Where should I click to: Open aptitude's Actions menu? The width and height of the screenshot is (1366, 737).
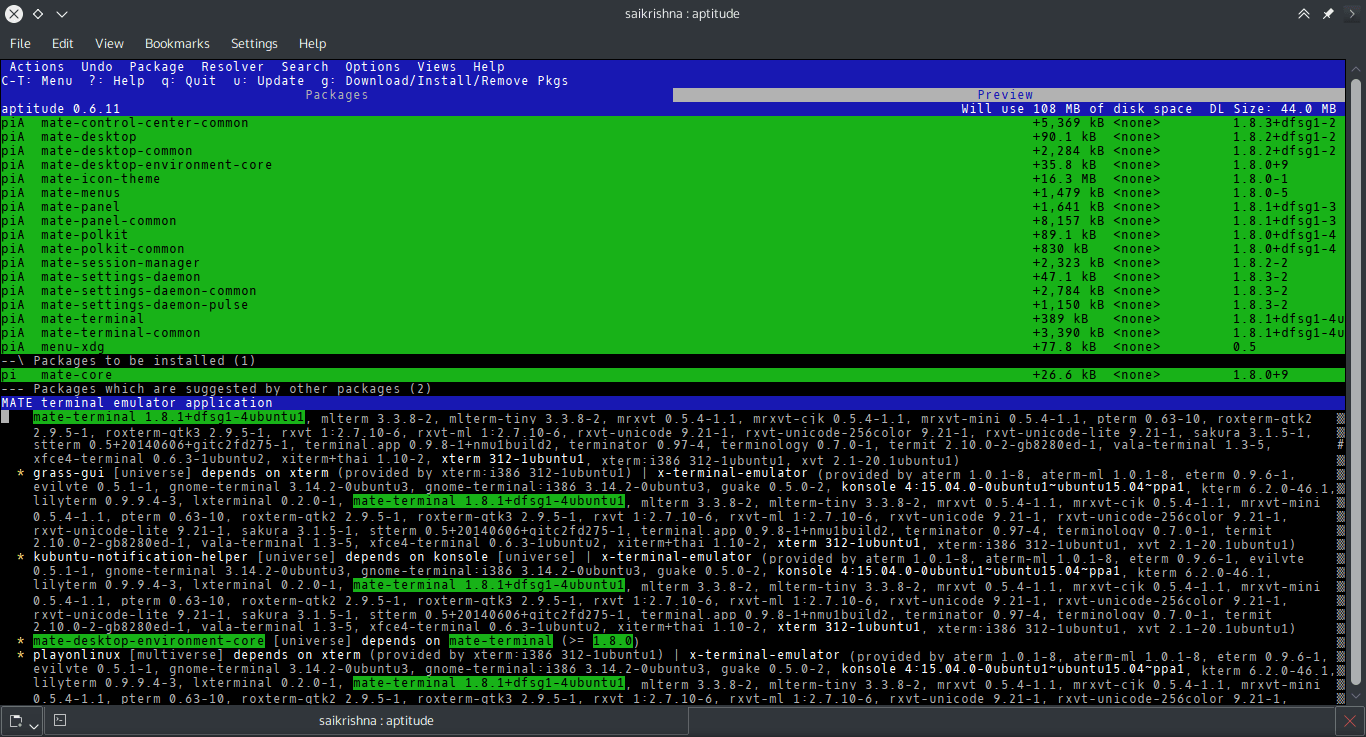coord(37,67)
